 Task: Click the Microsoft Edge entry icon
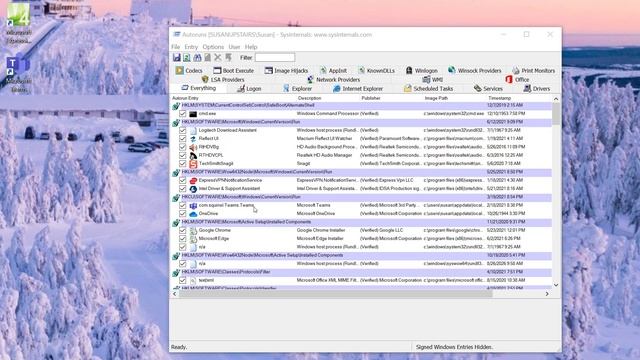tap(193, 239)
